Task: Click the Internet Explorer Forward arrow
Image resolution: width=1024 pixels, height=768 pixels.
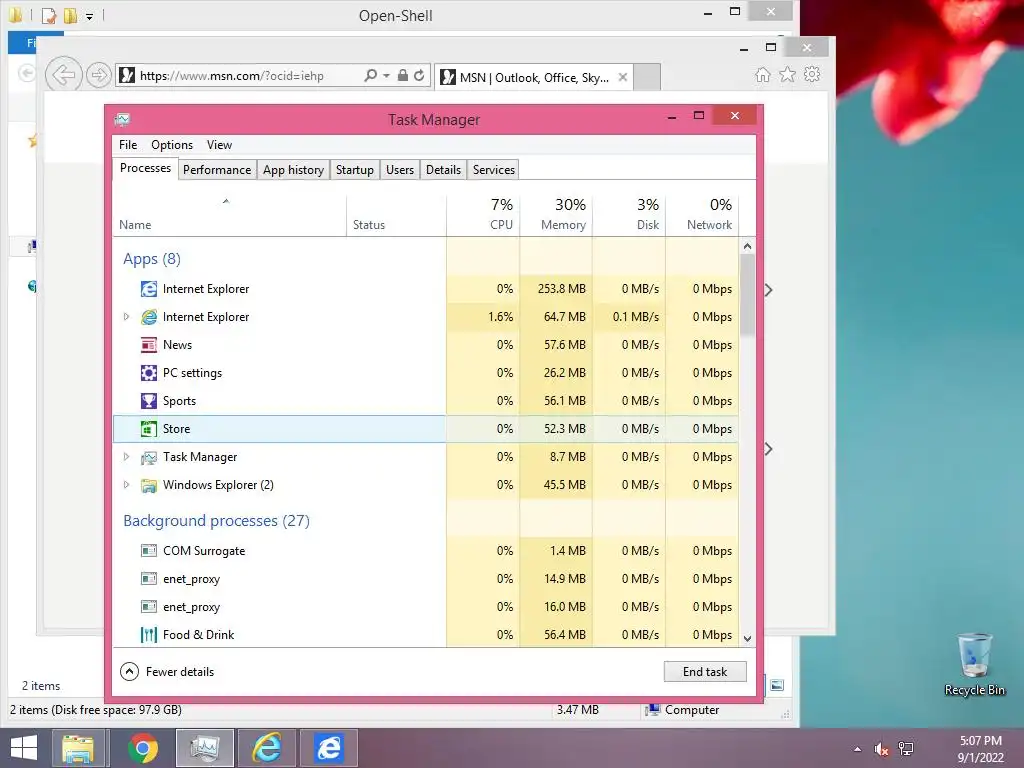Action: (x=98, y=75)
